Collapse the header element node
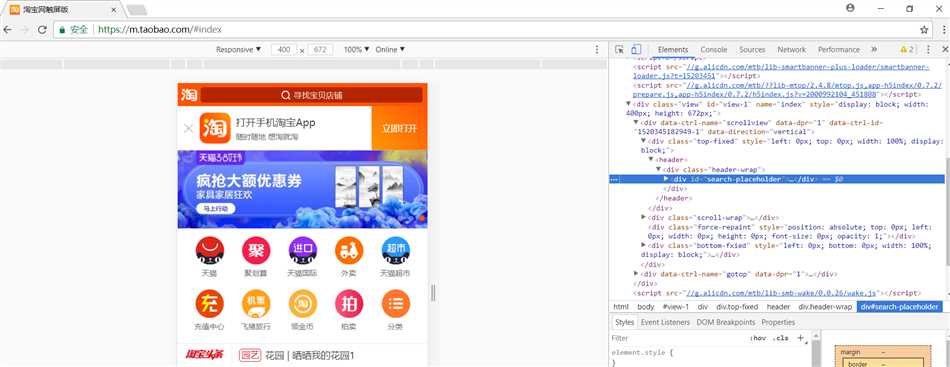Viewport: 950px width, 367px height. point(651,160)
